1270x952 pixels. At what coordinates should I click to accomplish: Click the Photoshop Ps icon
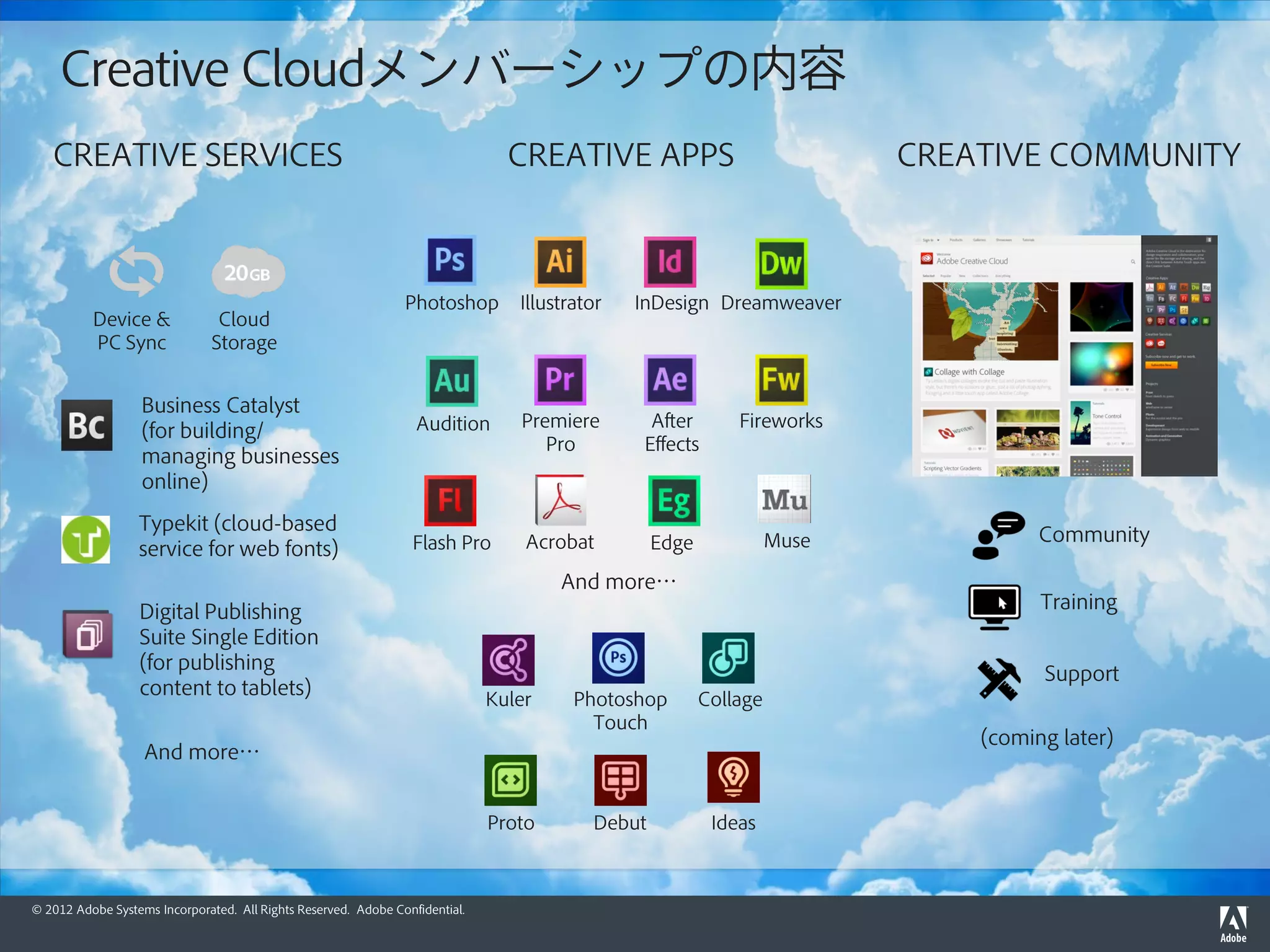451,260
